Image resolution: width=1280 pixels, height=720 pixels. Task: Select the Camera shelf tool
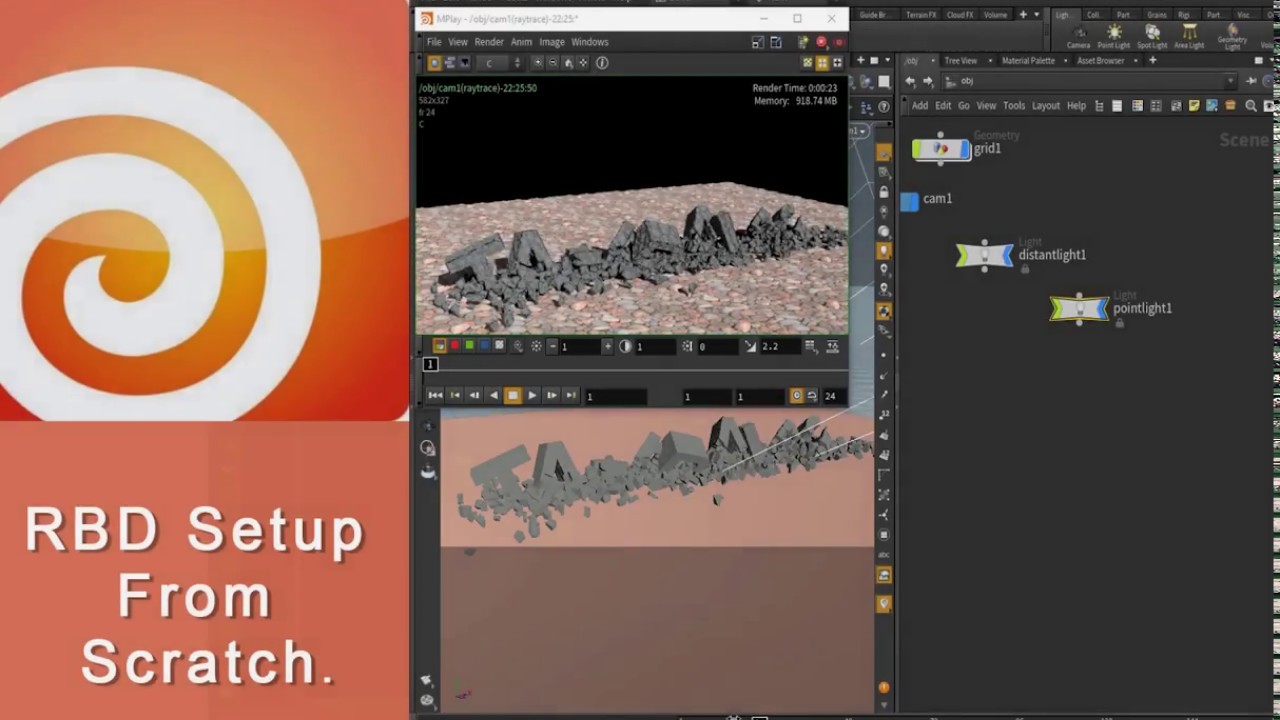1078,36
